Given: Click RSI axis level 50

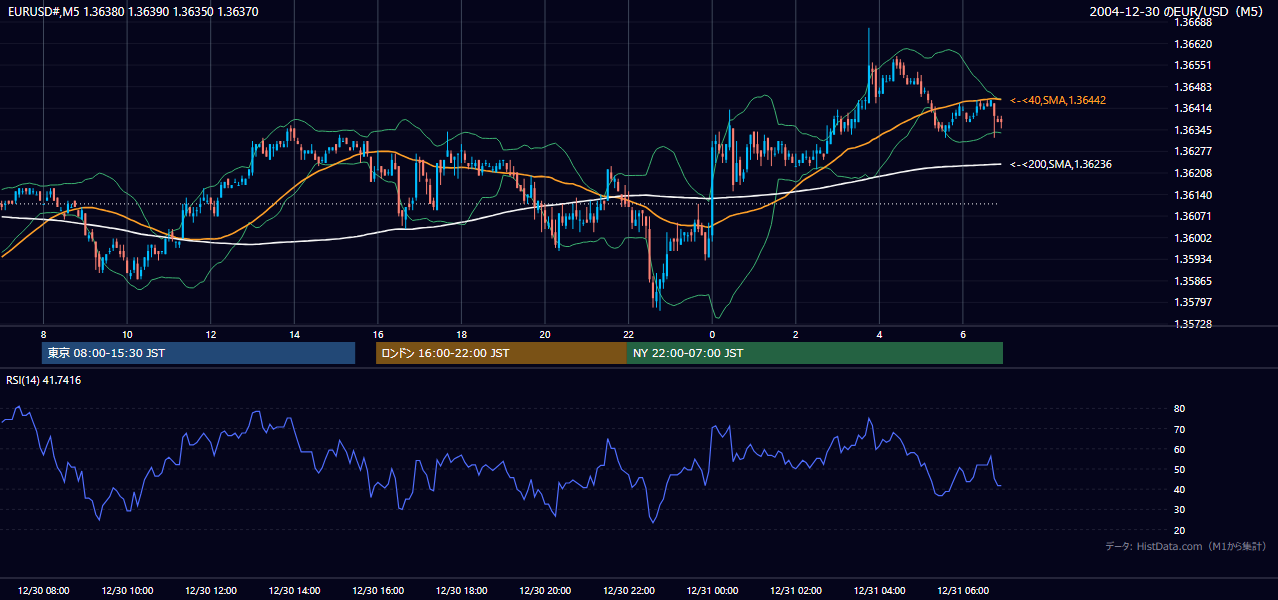Looking at the screenshot, I should [x=1179, y=469].
